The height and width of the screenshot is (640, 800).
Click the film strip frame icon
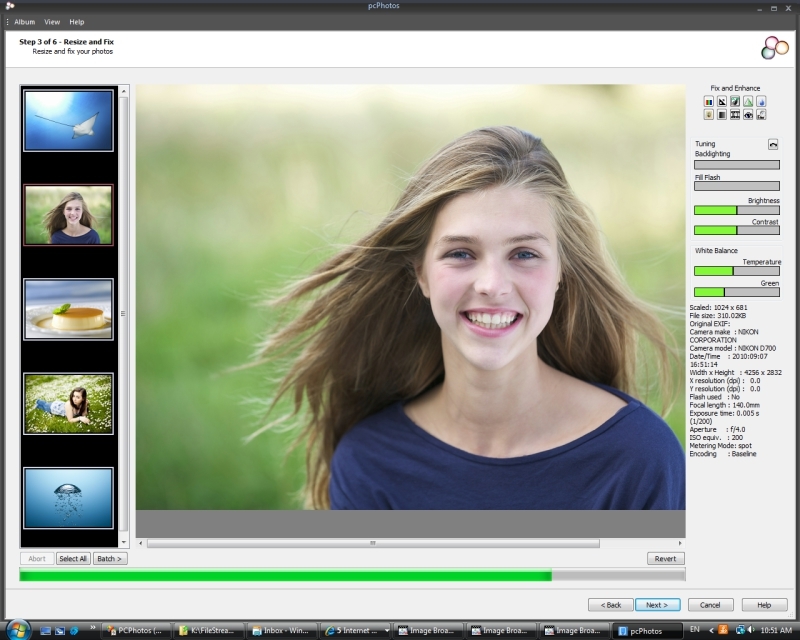pyautogui.click(x=735, y=115)
